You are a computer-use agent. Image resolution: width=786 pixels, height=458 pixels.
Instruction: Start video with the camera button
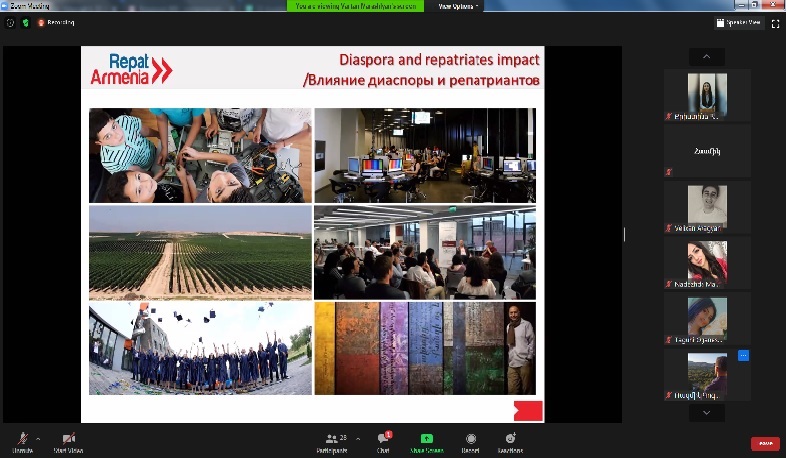pyautogui.click(x=70, y=440)
